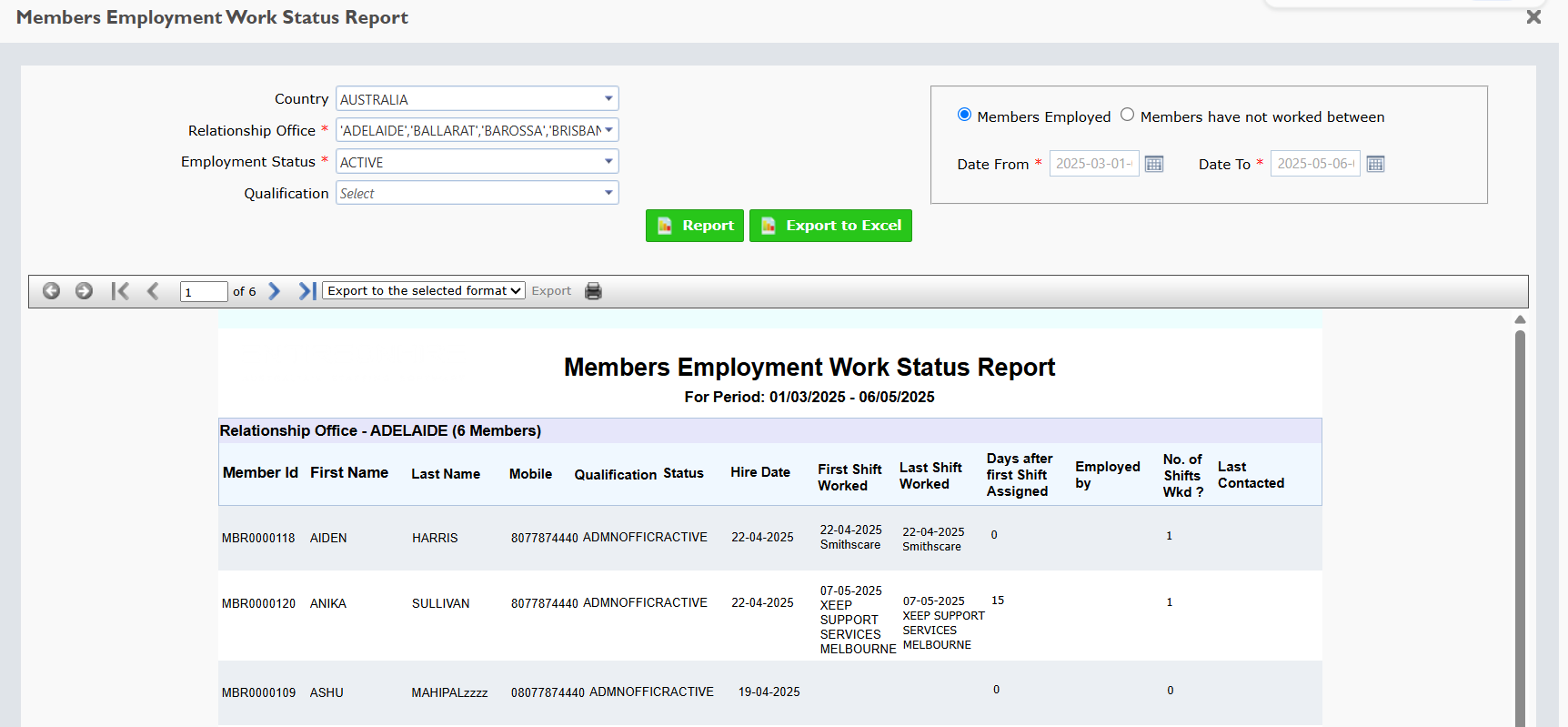Viewport: 1568px width, 727px height.
Task: Click the Export to Excel button
Action: [x=830, y=226]
